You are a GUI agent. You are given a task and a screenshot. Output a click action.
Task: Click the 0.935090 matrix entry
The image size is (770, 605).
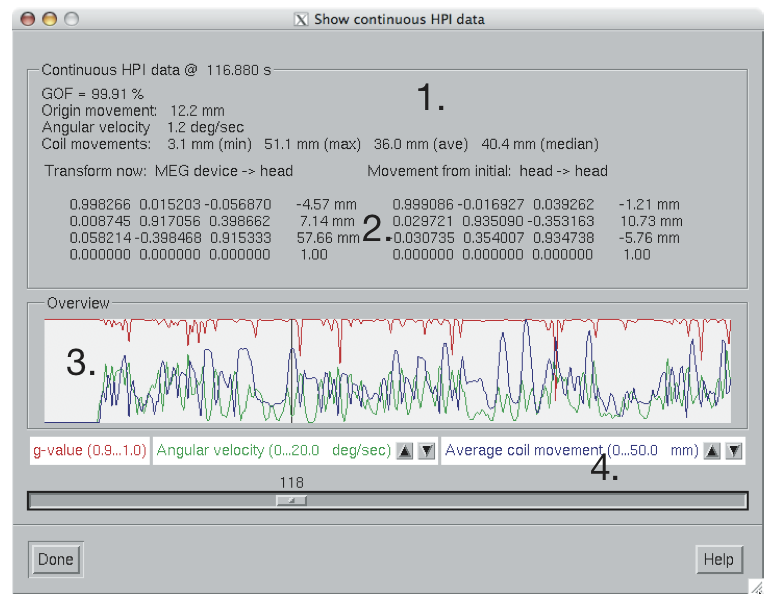point(493,221)
